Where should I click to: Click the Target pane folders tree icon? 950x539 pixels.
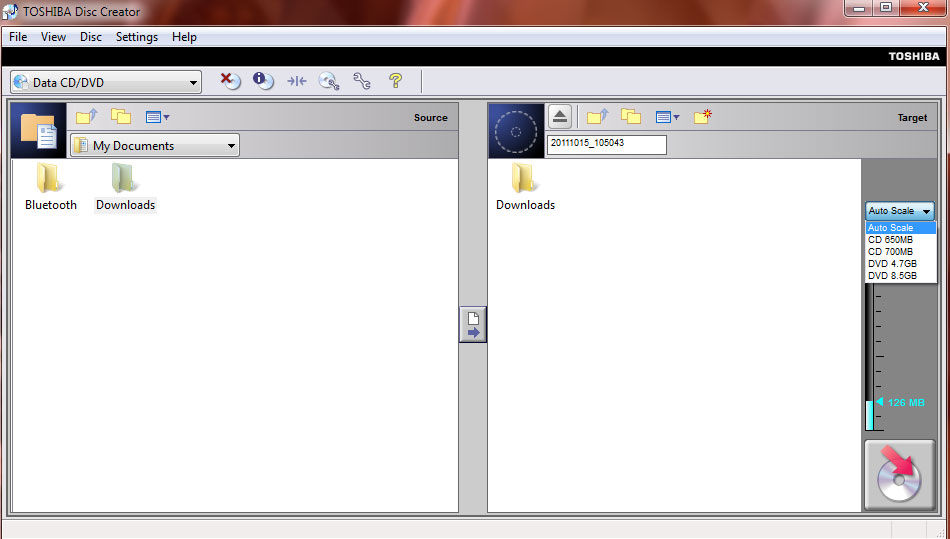(x=631, y=116)
